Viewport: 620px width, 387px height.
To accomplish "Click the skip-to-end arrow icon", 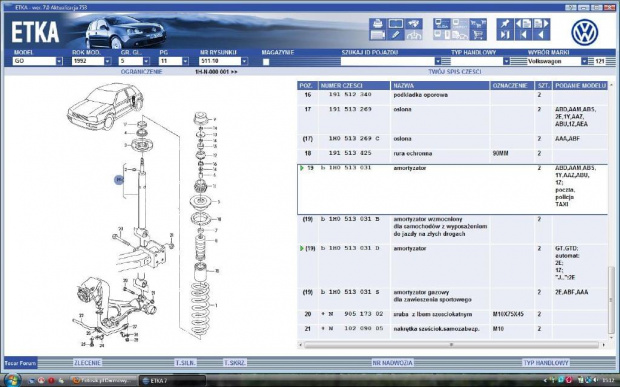I will point(505,35).
